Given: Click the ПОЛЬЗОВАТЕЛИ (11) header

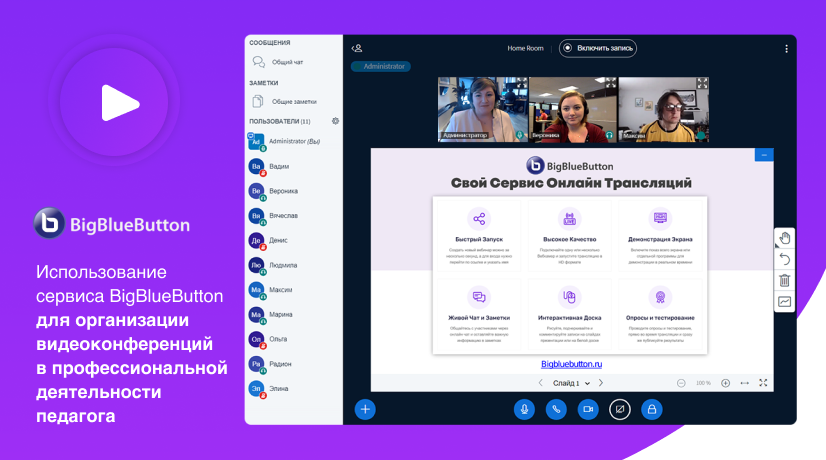Looking at the screenshot, I should [x=280, y=122].
